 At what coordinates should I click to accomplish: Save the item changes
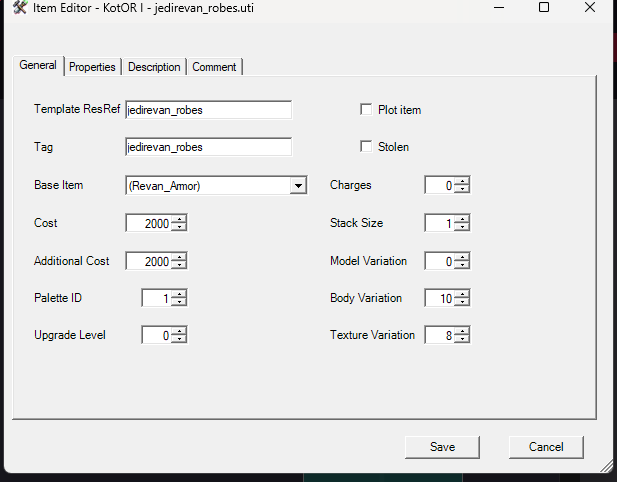(x=442, y=447)
